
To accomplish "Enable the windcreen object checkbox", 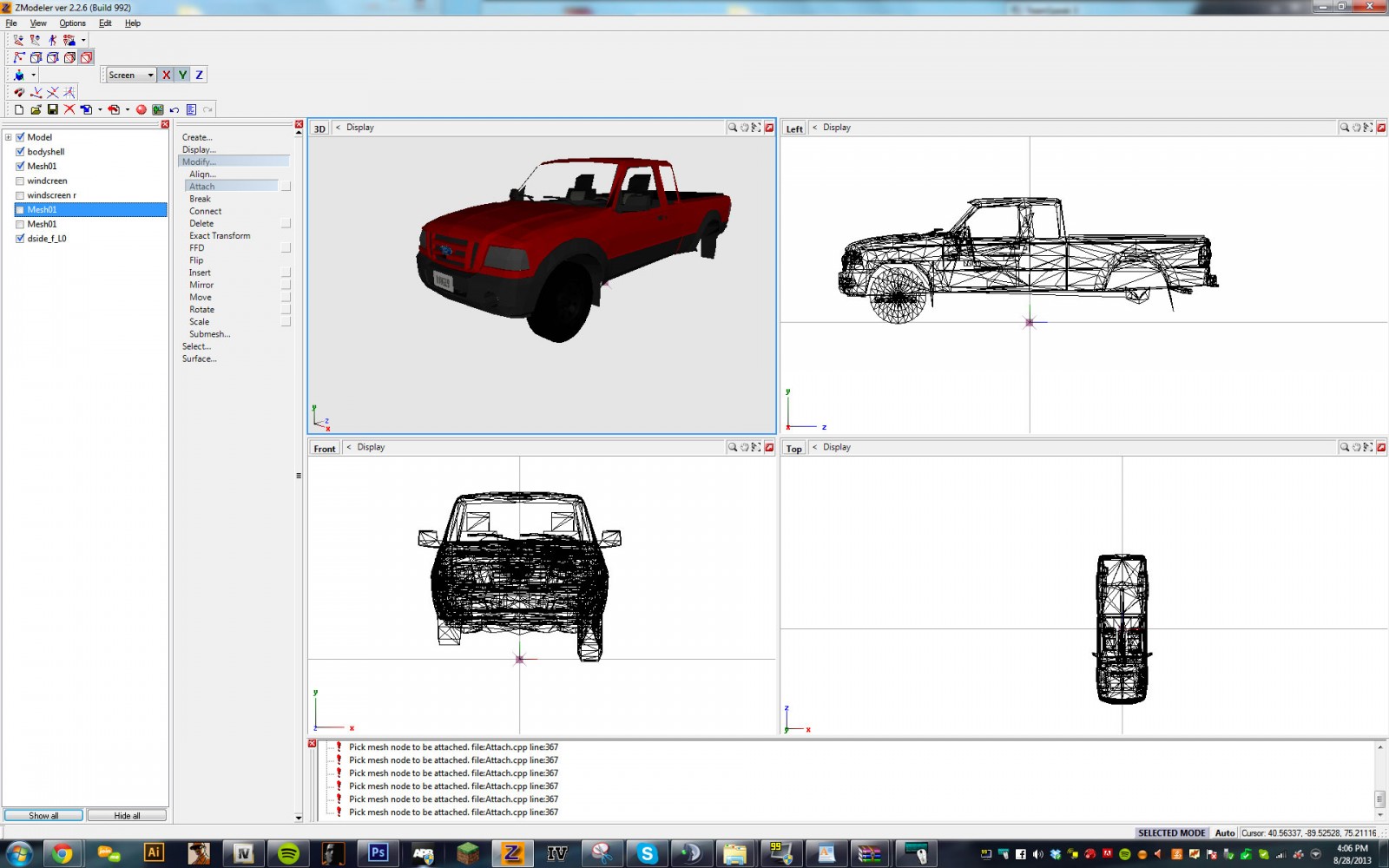I will tap(20, 181).
